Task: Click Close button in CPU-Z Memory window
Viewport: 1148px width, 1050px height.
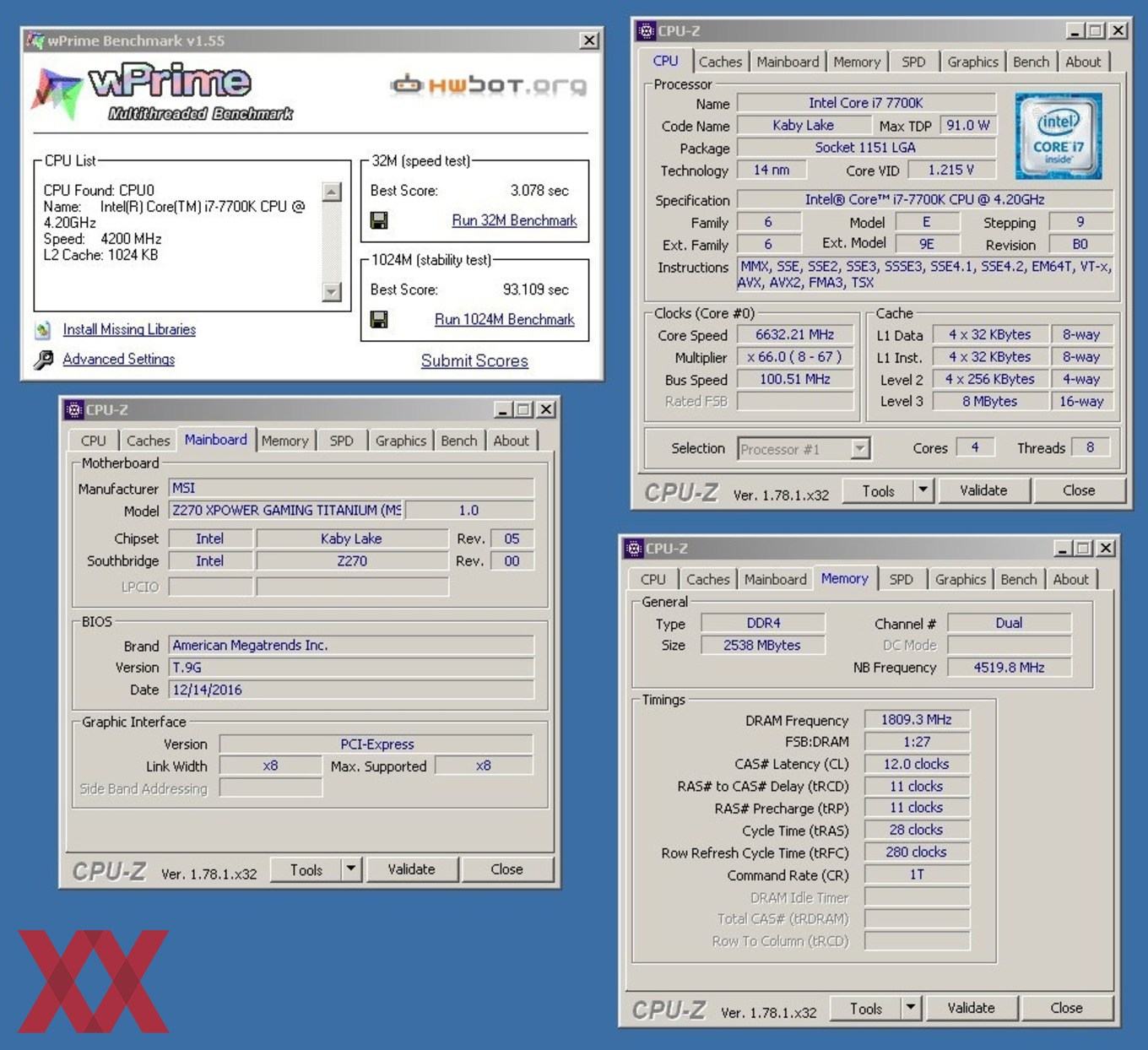Action: click(x=1066, y=1008)
